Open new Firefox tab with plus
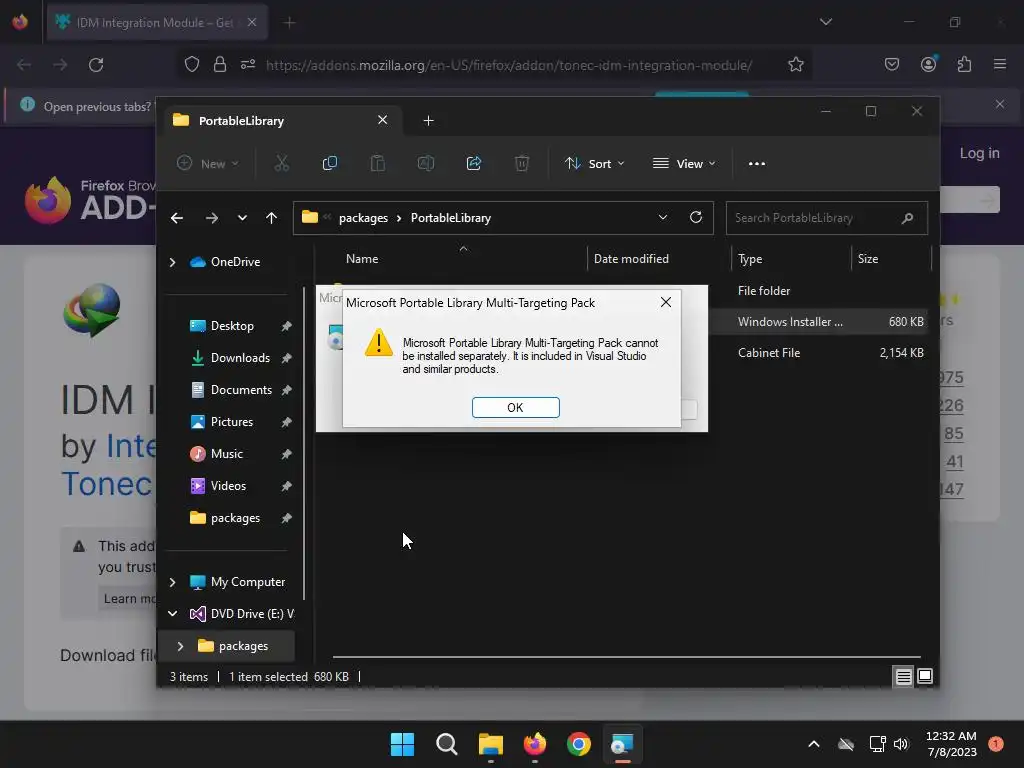Image resolution: width=1024 pixels, height=768 pixels. 289,23
